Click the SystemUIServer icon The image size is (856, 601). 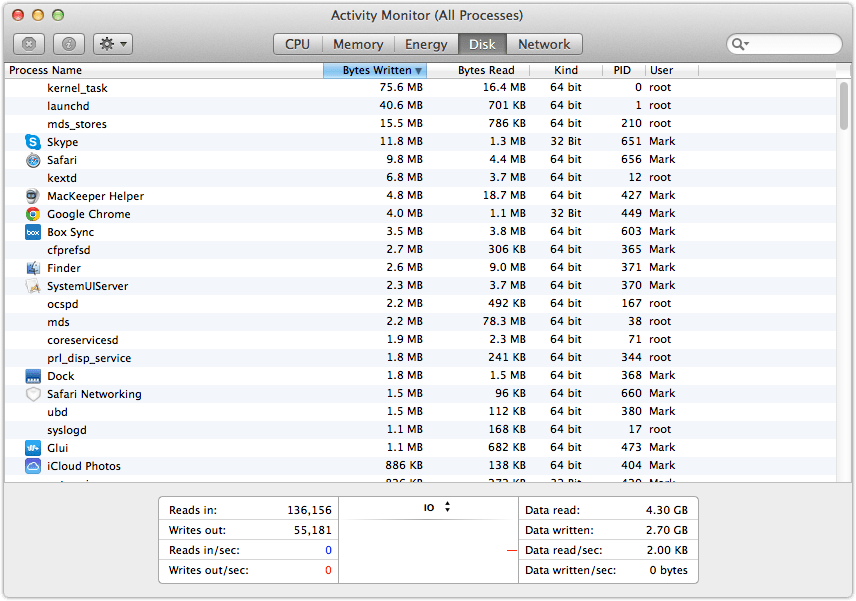[33, 286]
